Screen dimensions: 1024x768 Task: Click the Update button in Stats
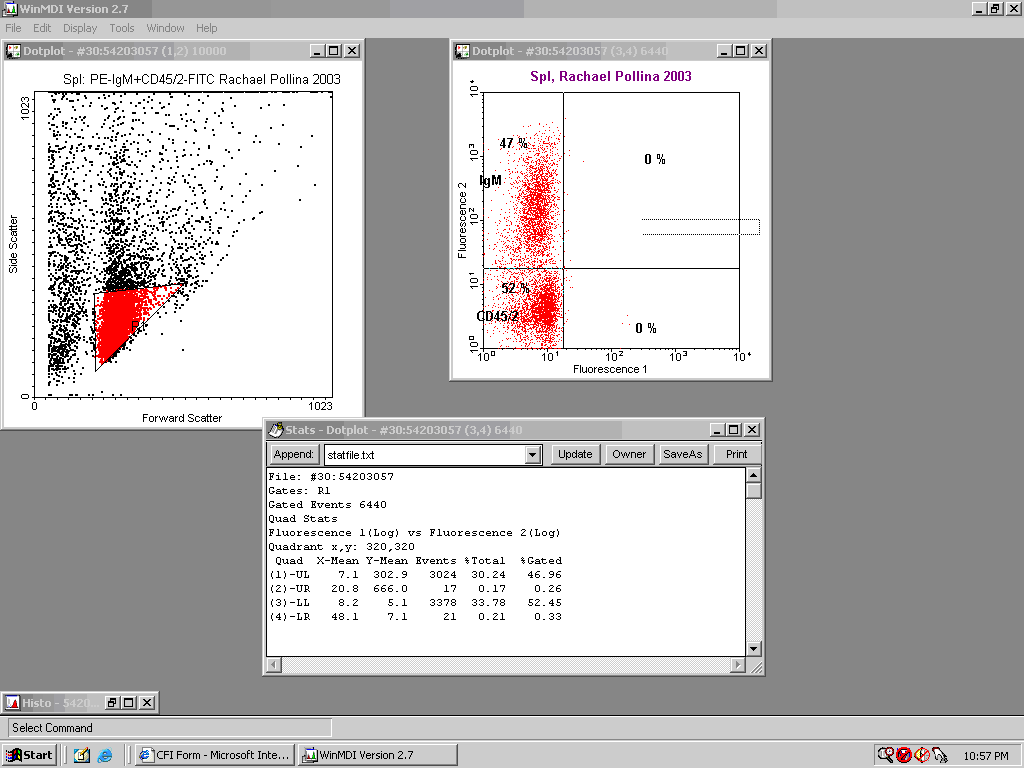(575, 454)
